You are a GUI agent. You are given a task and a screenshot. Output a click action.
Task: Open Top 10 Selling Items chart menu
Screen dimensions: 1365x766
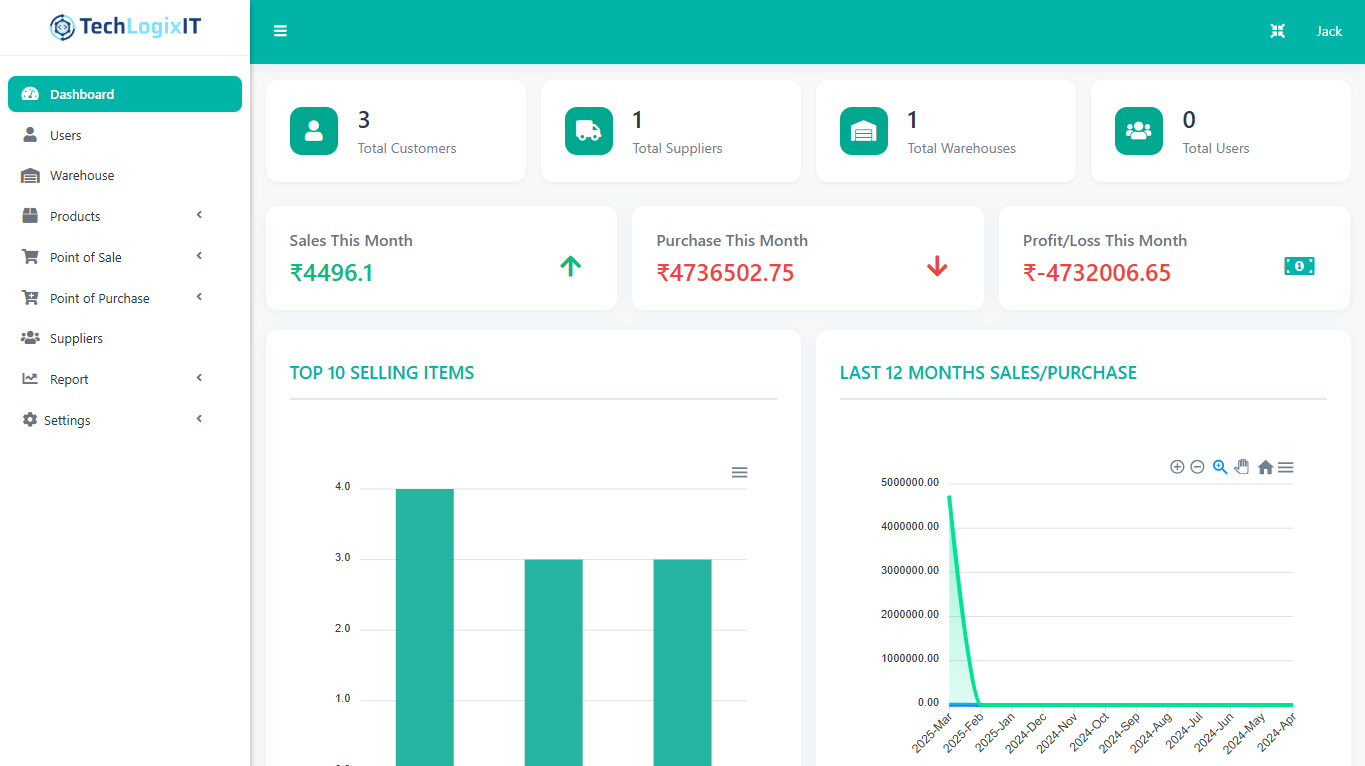point(739,472)
